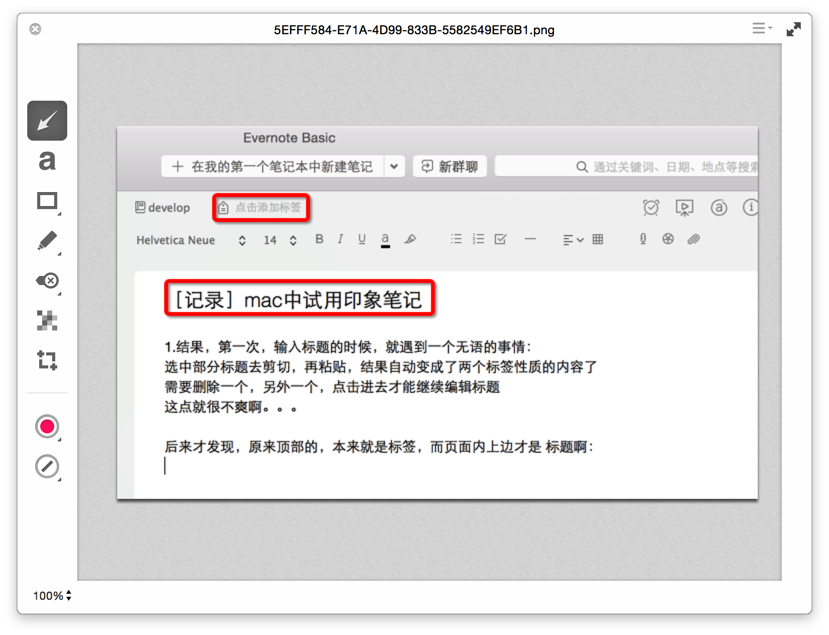This screenshot has width=829, height=635.
Task: Click the new note button in the screenshot
Action: pyautogui.click(x=272, y=167)
